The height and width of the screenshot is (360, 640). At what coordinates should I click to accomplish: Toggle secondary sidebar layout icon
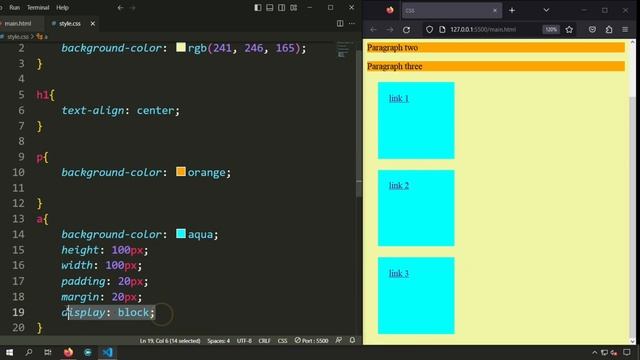[282, 7]
